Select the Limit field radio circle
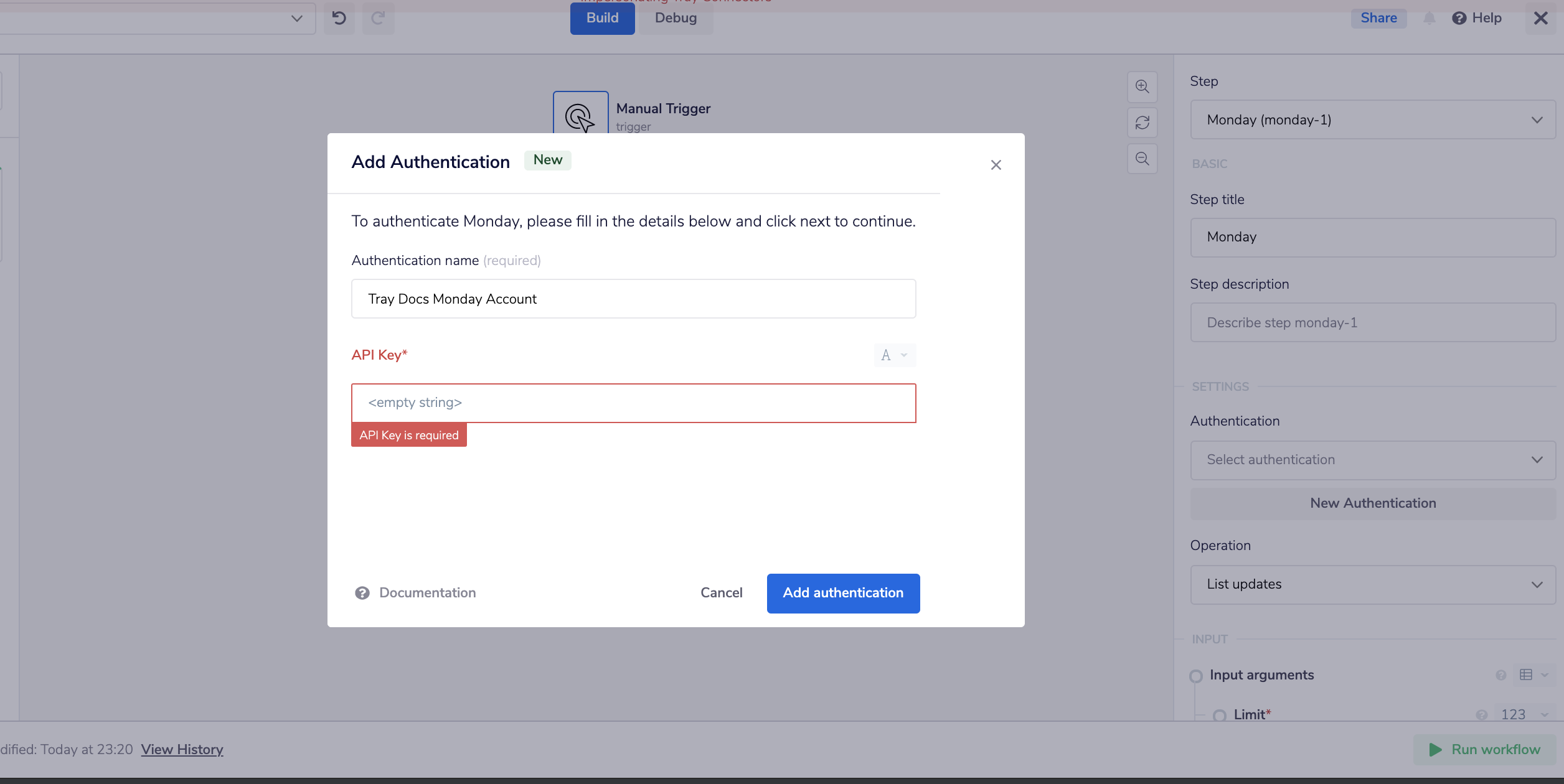This screenshot has width=1564, height=784. tap(1218, 714)
